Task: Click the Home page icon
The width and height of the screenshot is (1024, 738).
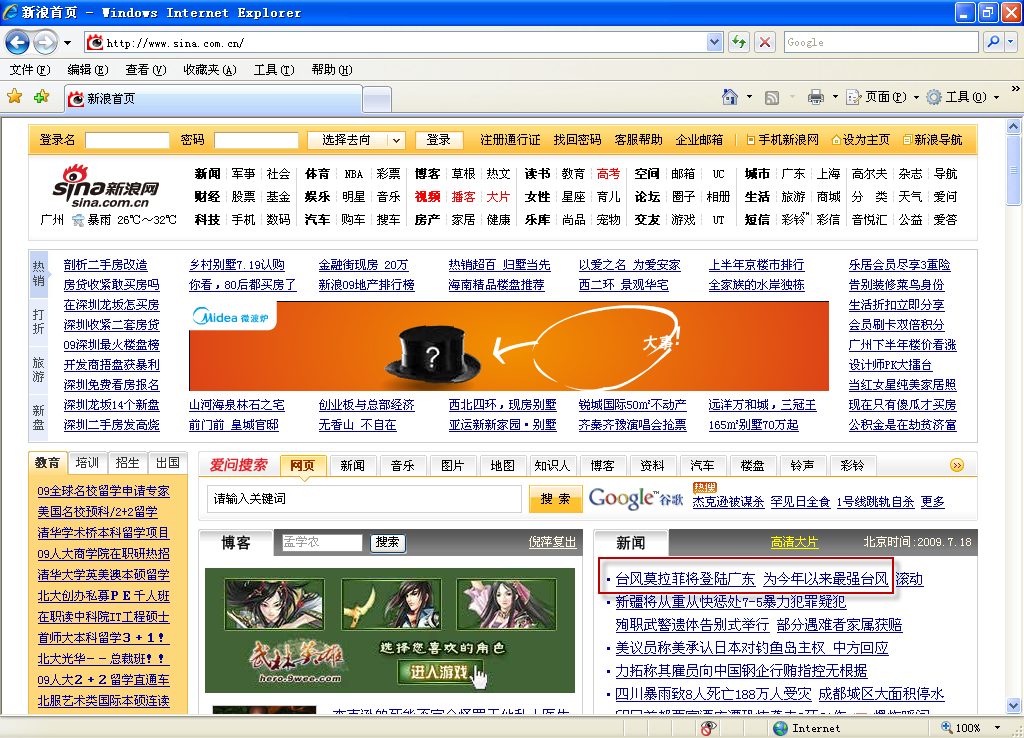Action: click(x=731, y=97)
